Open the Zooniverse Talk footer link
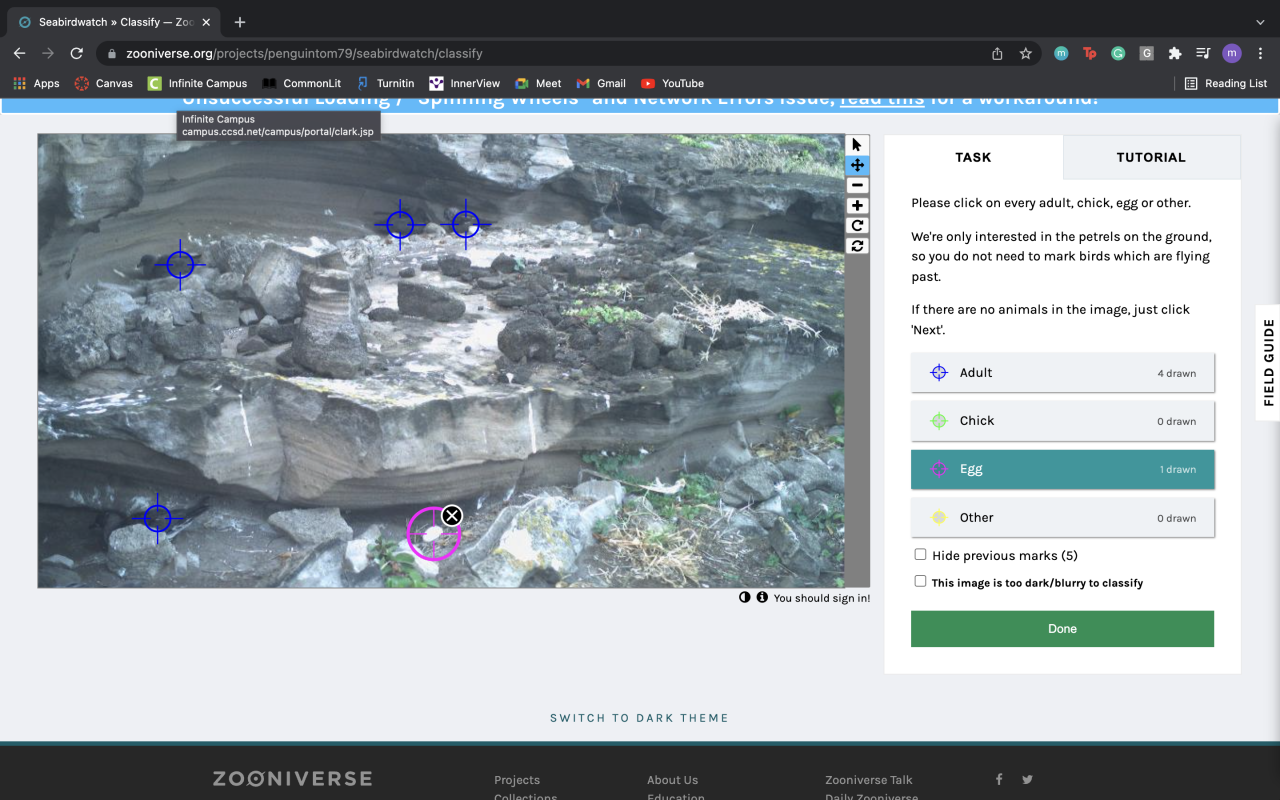1280x800 pixels. pyautogui.click(x=869, y=780)
